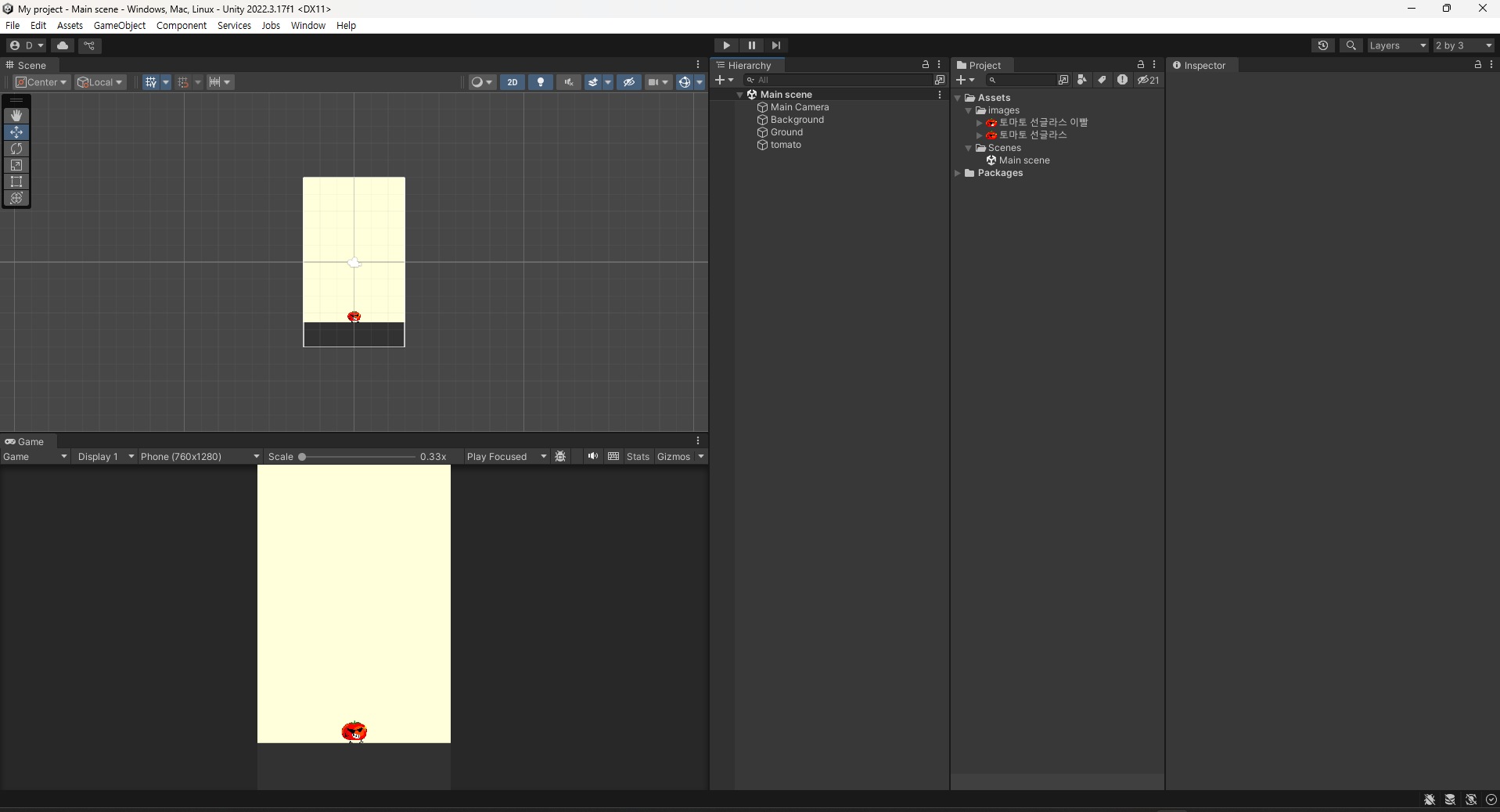Toggle grid visibility in Scene
This screenshot has height=812, width=1500.
coord(151,82)
